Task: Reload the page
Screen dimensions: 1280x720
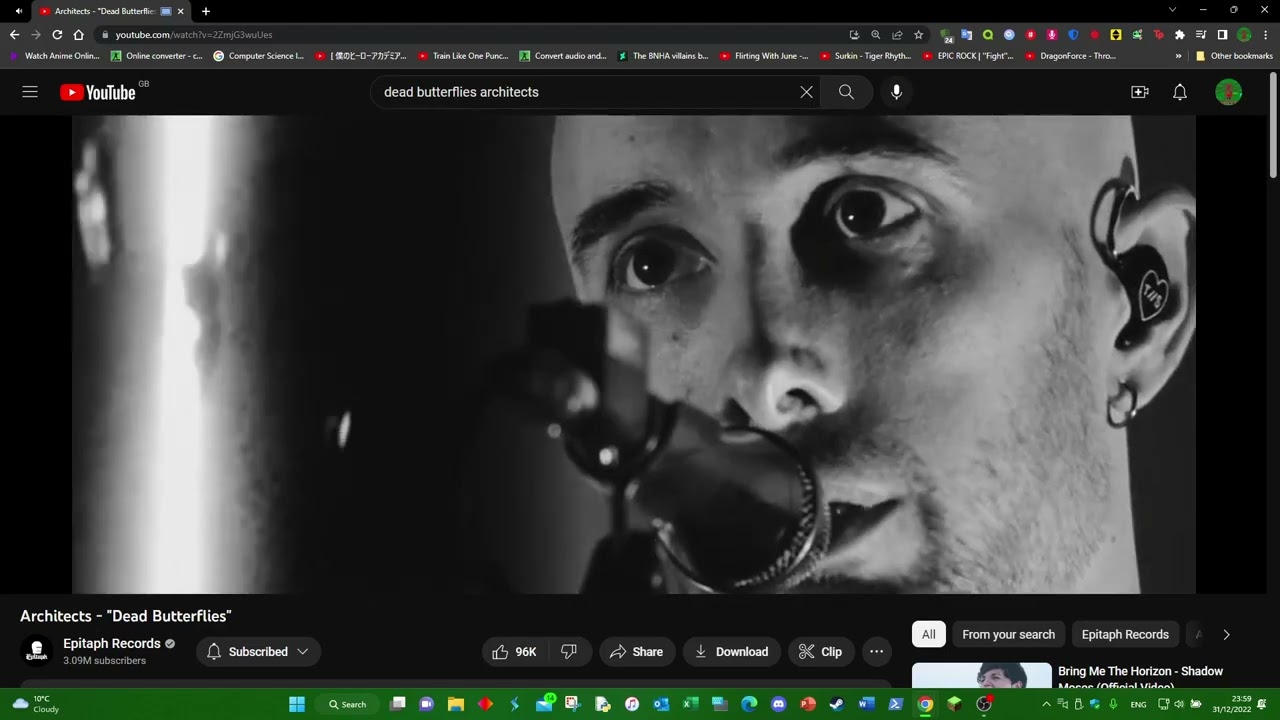Action: click(57, 34)
